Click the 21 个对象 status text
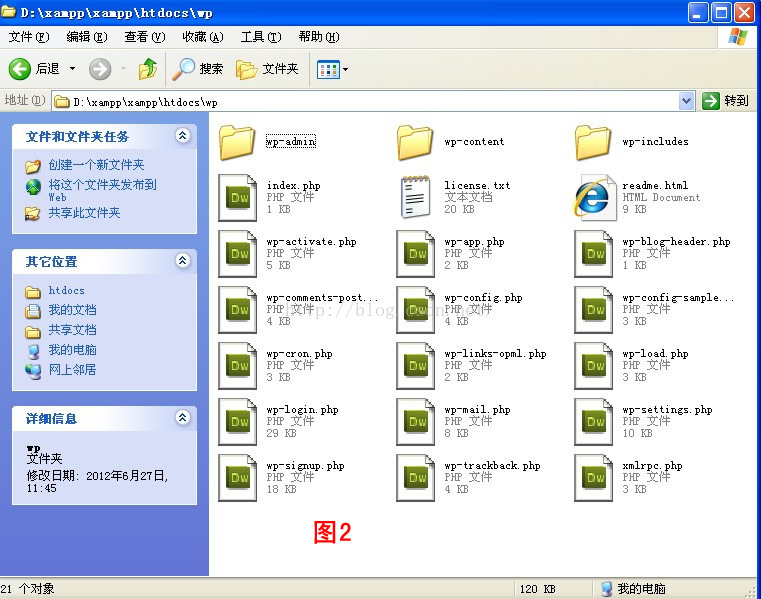 click(x=28, y=589)
